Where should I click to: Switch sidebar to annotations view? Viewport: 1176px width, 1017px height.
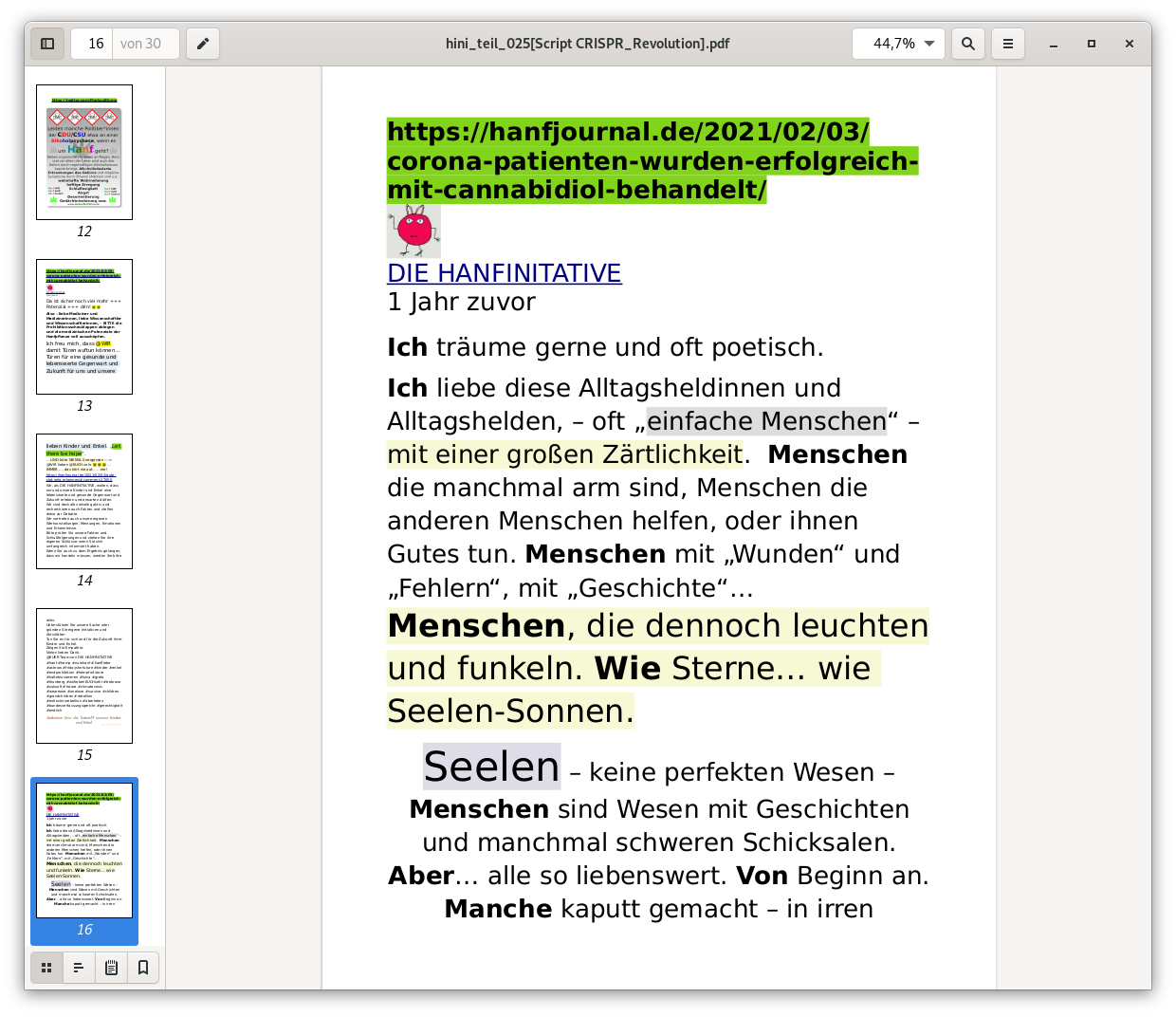pos(111,968)
